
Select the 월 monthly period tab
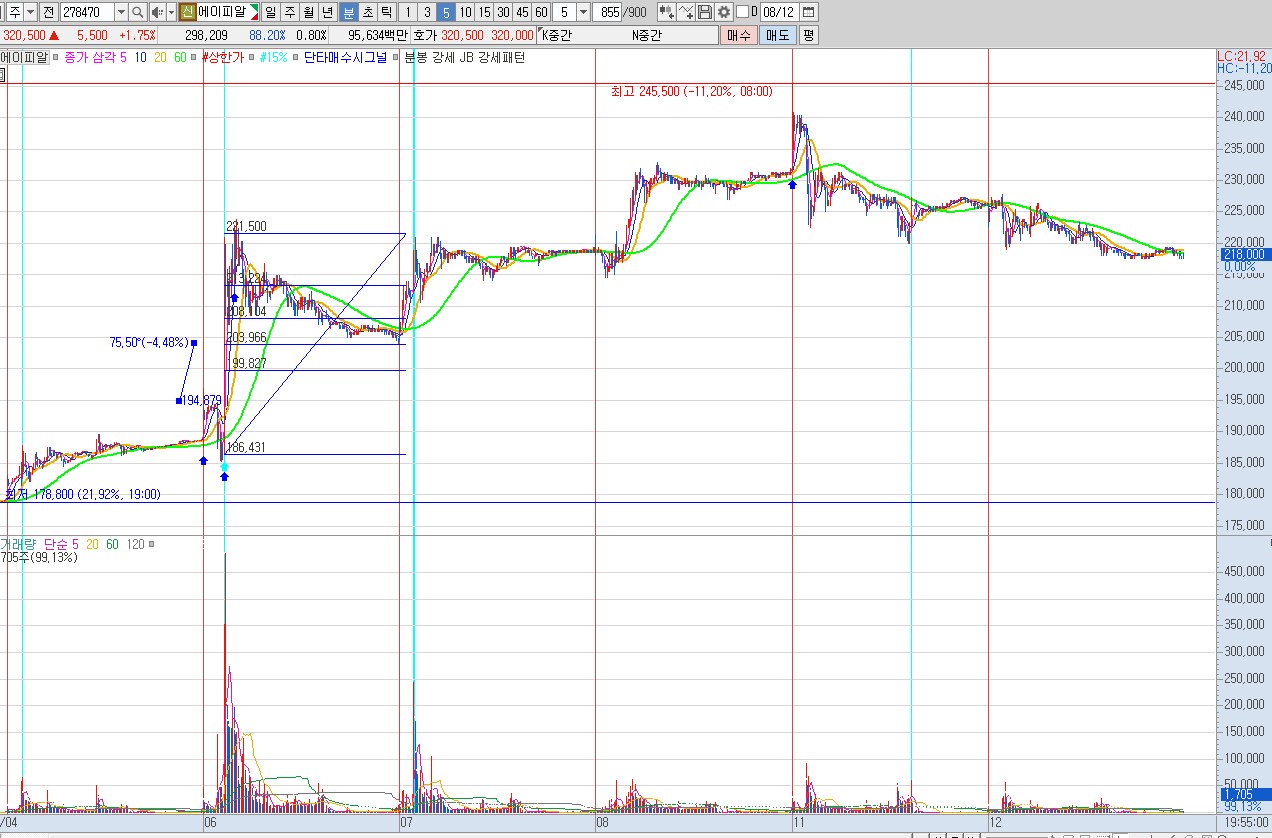(x=309, y=12)
